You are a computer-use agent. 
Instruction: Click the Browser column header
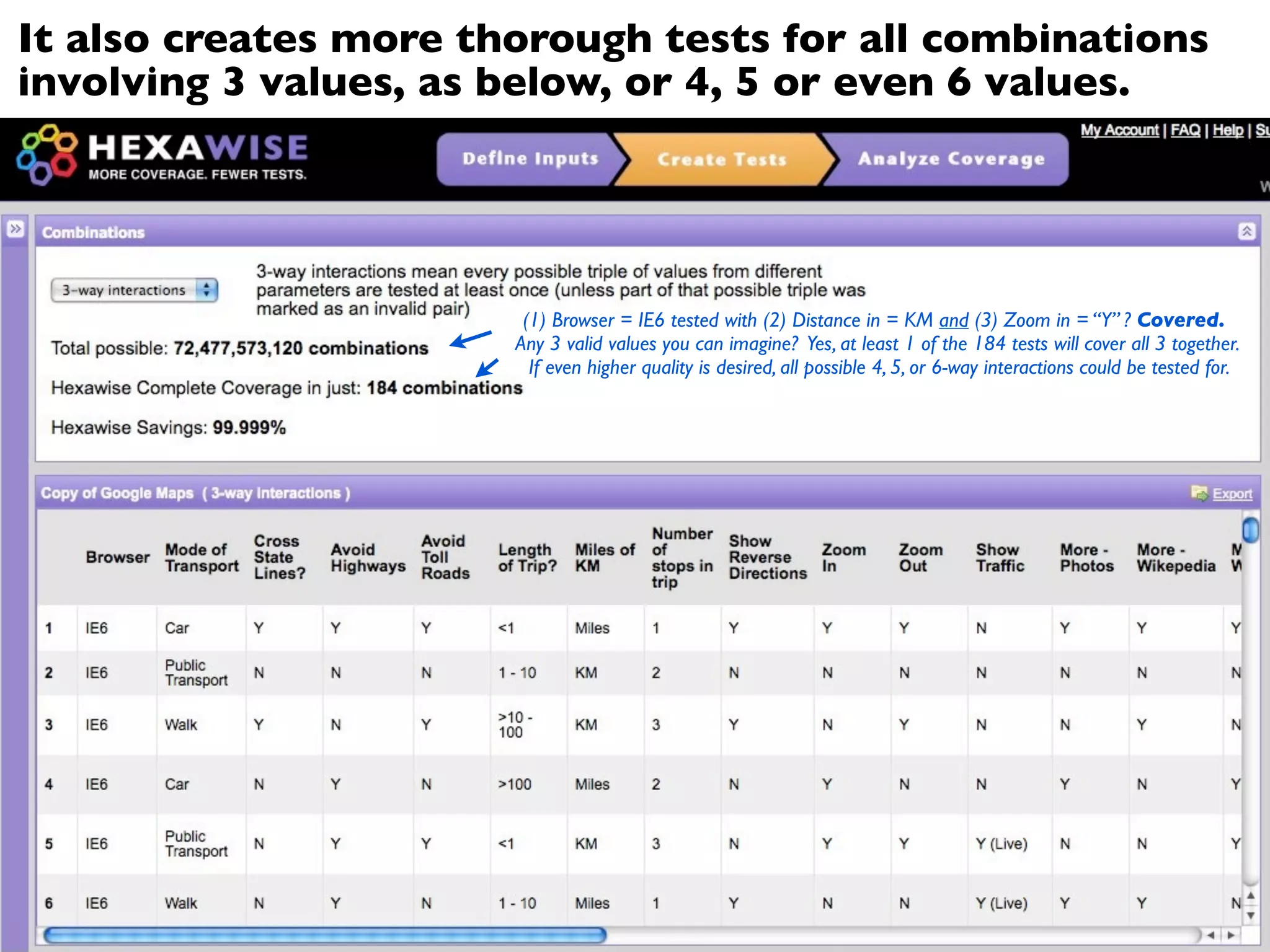(x=118, y=557)
